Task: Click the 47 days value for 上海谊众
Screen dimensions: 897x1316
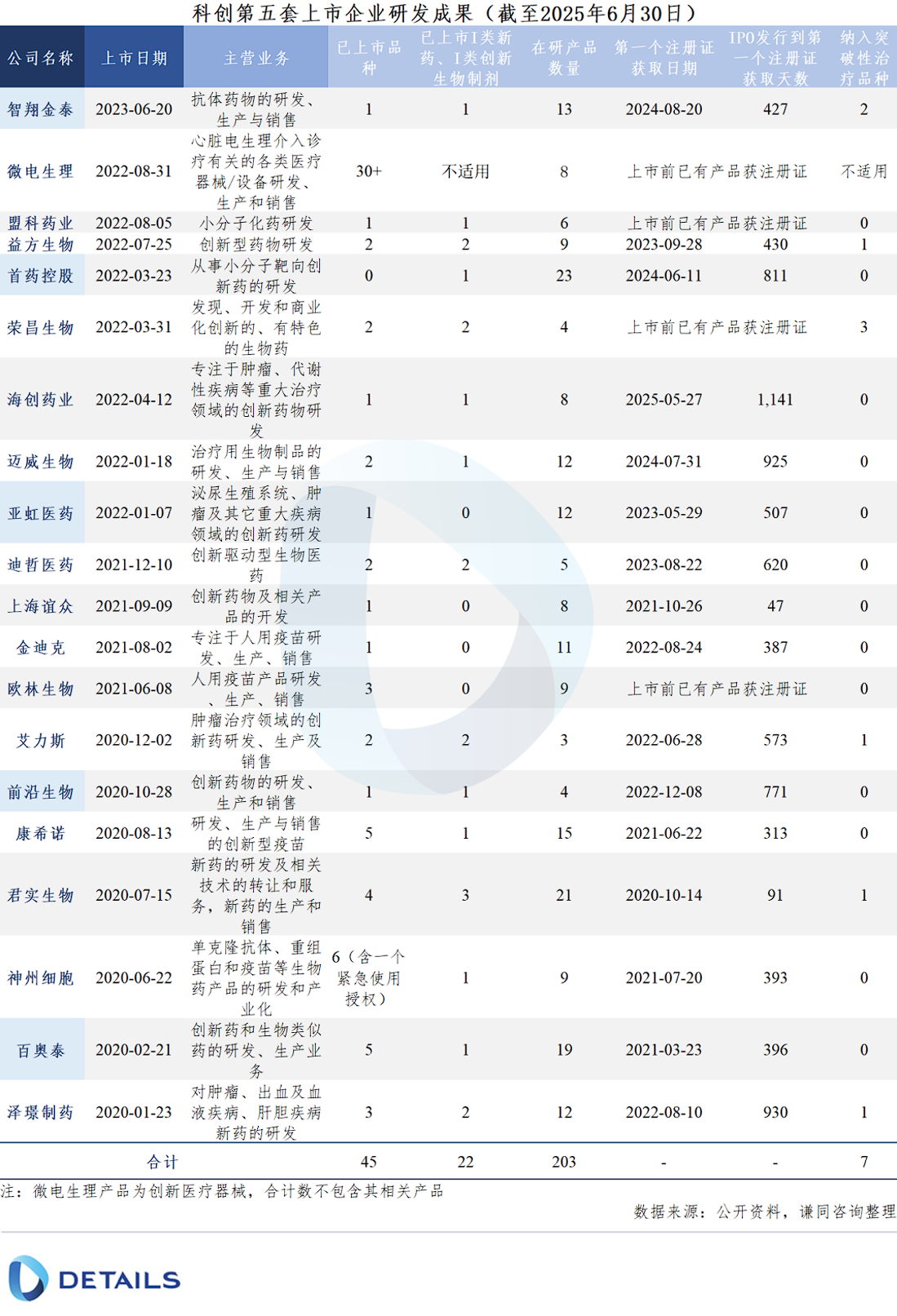Action: [x=775, y=606]
